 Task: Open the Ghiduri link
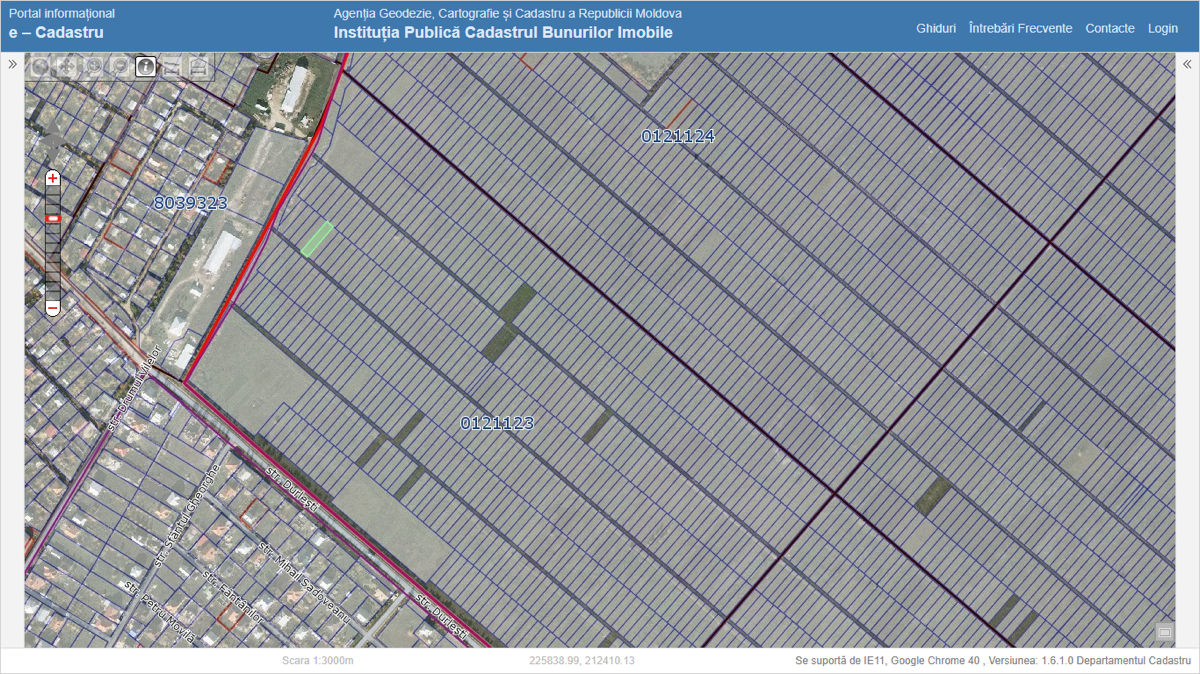936,28
